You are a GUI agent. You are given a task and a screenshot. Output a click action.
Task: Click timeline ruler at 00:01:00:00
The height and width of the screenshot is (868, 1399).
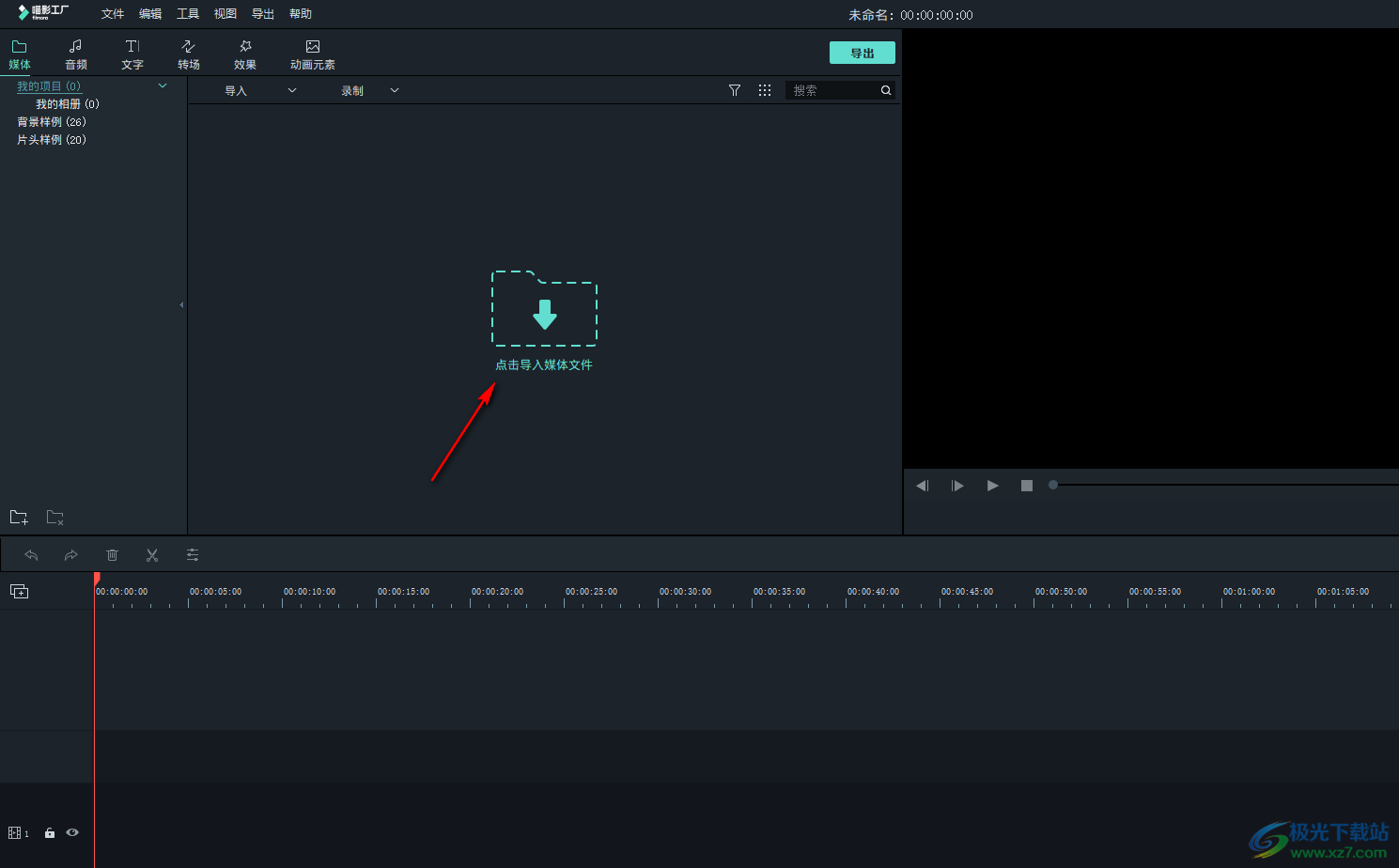(x=1249, y=592)
